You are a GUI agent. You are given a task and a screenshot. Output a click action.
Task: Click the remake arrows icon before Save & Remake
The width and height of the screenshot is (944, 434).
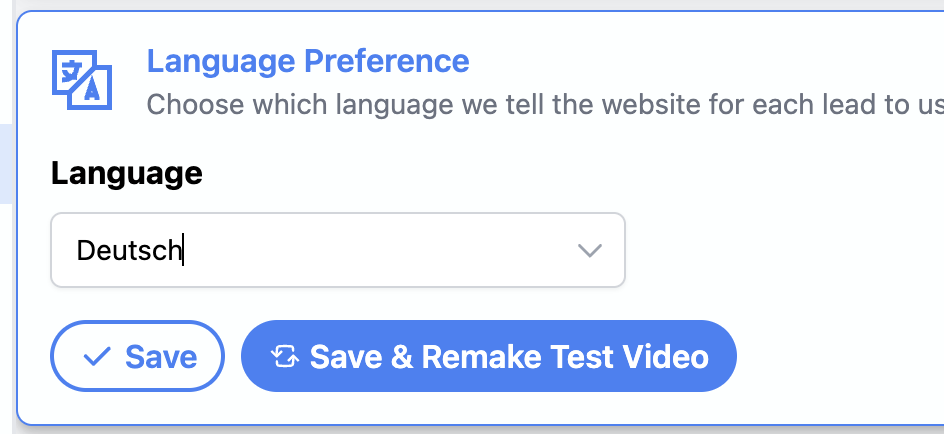tap(285, 356)
